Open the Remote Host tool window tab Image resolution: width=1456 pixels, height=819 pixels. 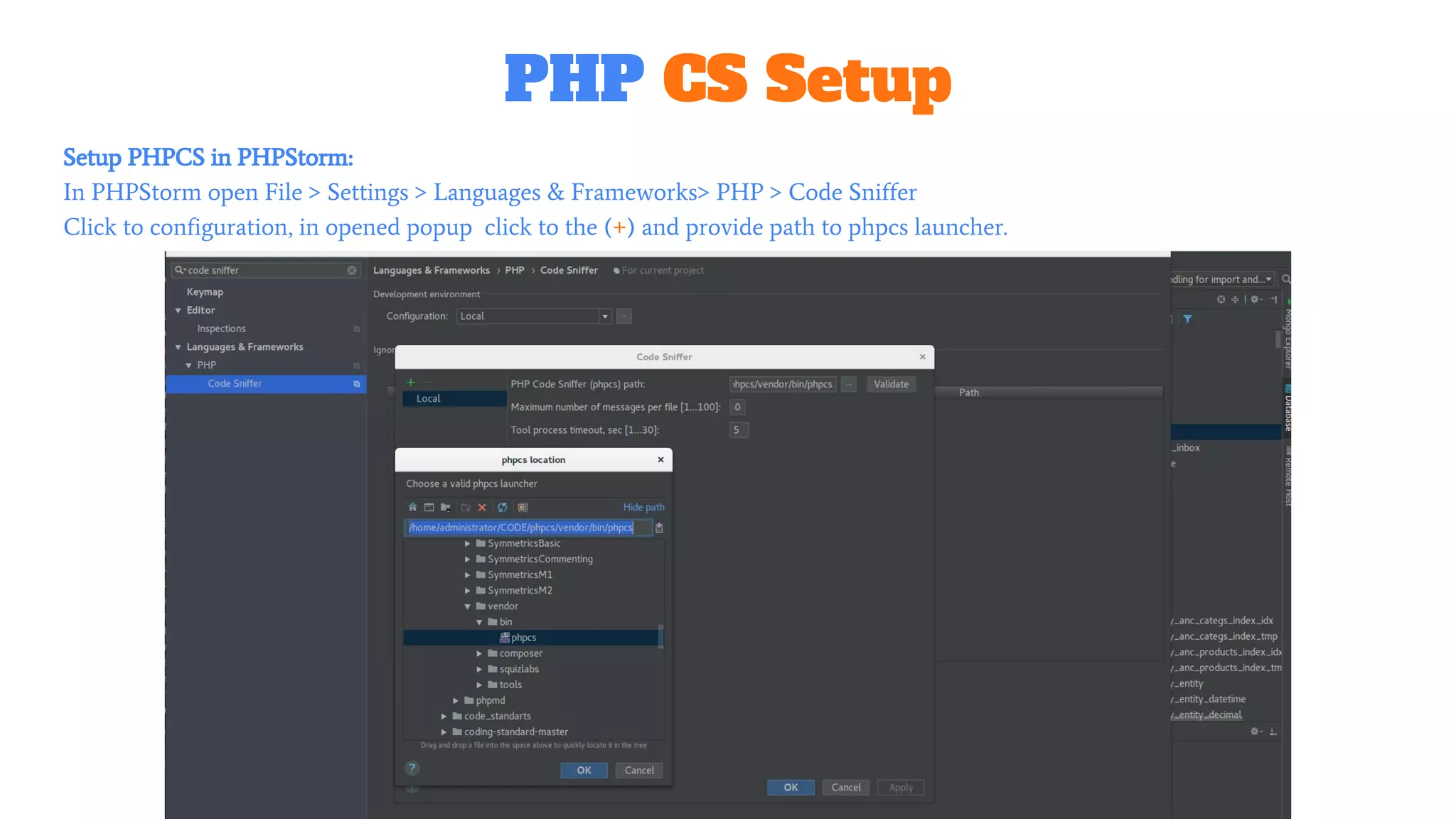(x=1288, y=477)
